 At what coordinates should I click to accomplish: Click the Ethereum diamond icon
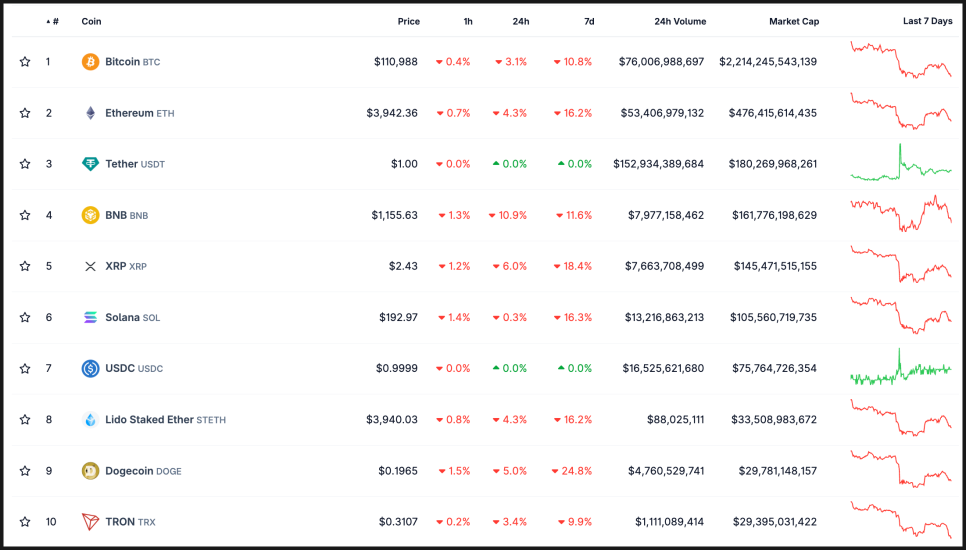click(x=90, y=113)
